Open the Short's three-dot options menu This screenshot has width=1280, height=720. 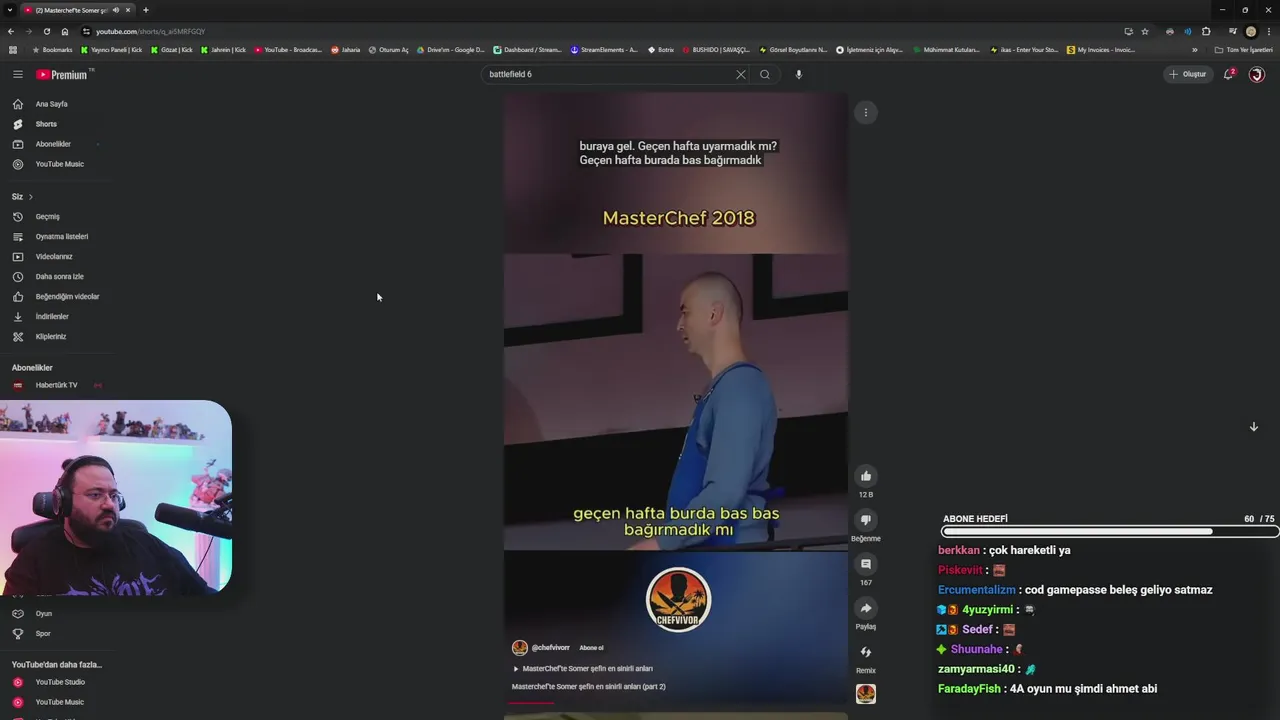pos(866,113)
